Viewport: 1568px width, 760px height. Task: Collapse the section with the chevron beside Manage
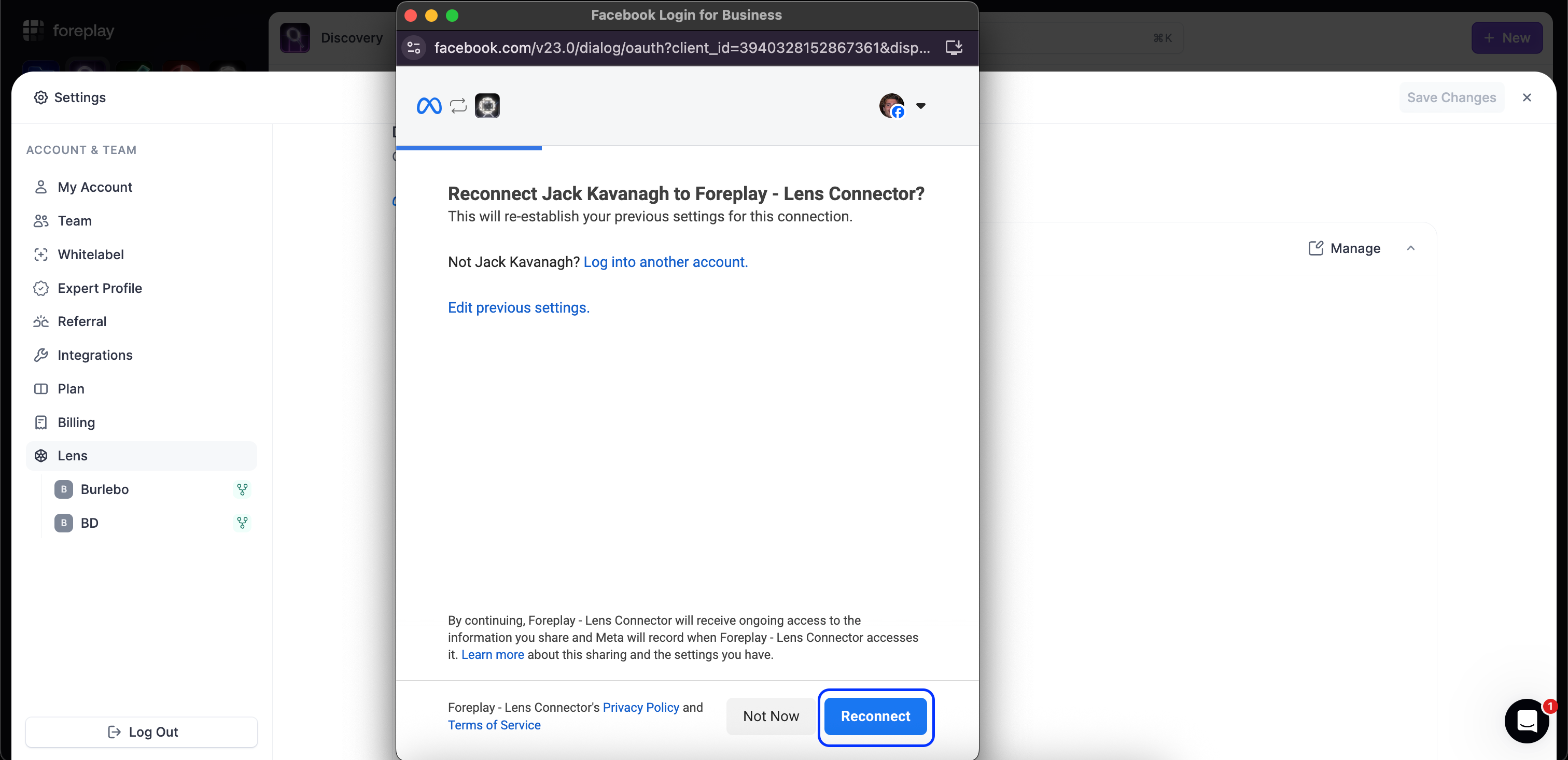pyautogui.click(x=1411, y=248)
